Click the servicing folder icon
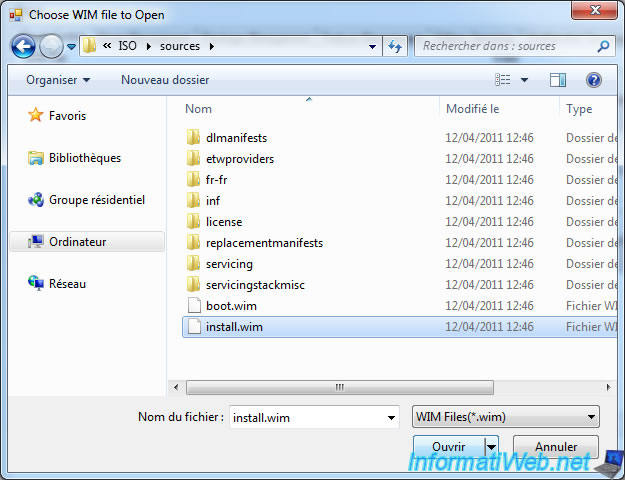 pyautogui.click(x=194, y=264)
